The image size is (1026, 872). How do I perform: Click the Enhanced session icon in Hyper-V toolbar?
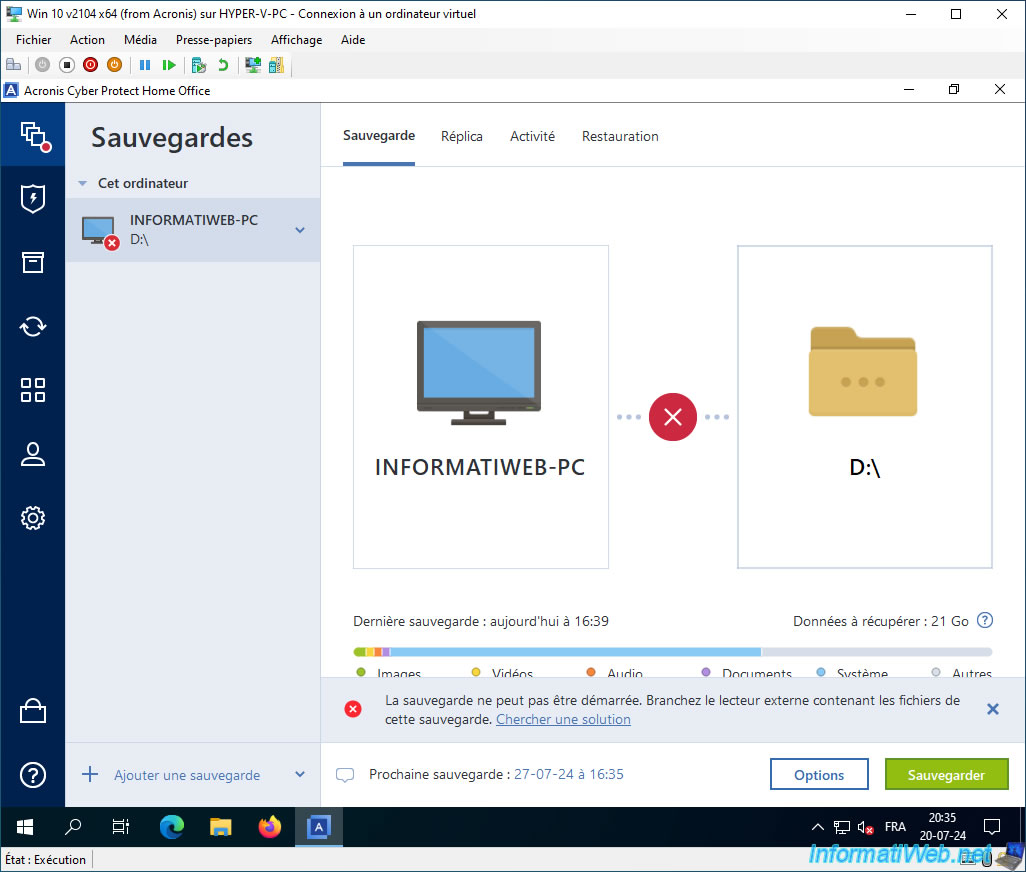[253, 65]
